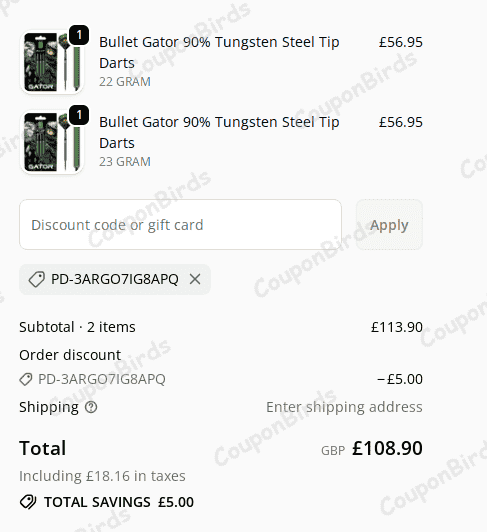Apply the discount code

pyautogui.click(x=389, y=225)
